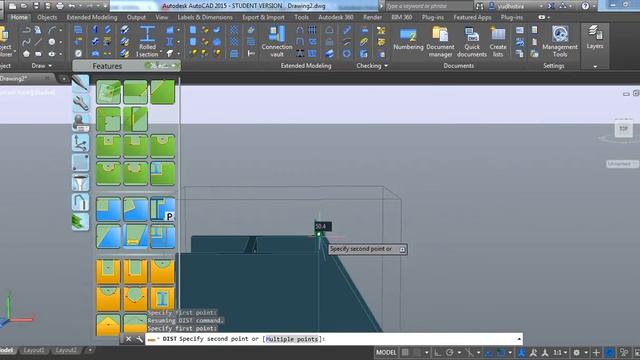Click in the DIST command line input
The width and height of the screenshot is (640, 360).
click(x=334, y=339)
